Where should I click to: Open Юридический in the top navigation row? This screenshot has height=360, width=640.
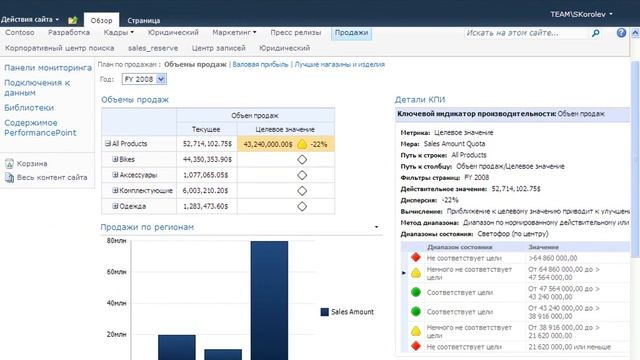pos(173,32)
